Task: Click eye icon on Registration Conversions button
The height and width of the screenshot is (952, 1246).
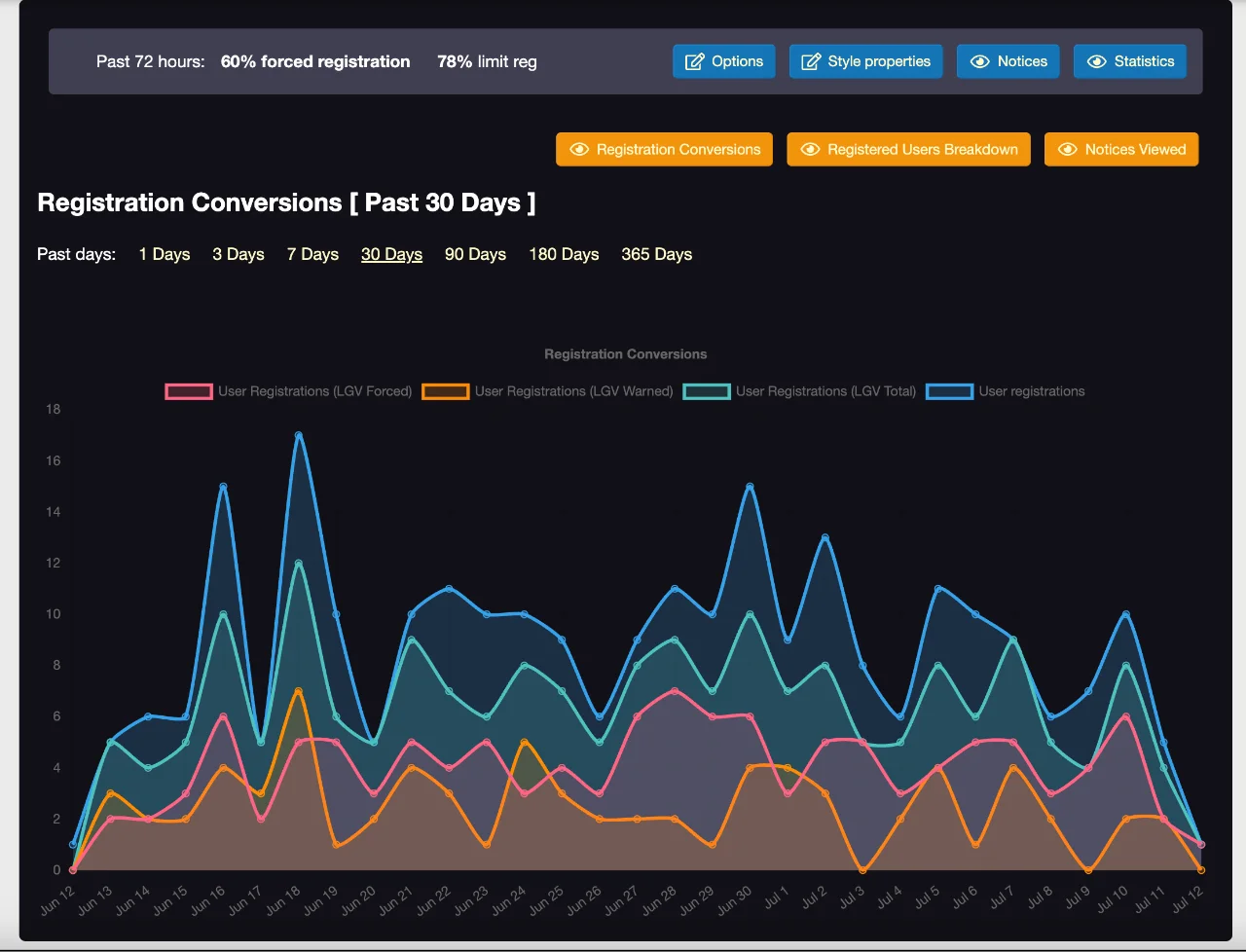Action: (x=579, y=150)
